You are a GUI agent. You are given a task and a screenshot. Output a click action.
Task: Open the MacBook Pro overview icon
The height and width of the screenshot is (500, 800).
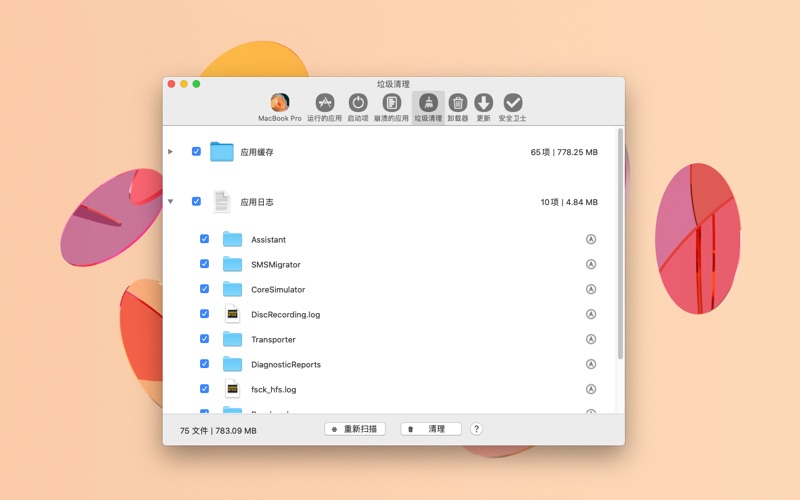pos(280,103)
